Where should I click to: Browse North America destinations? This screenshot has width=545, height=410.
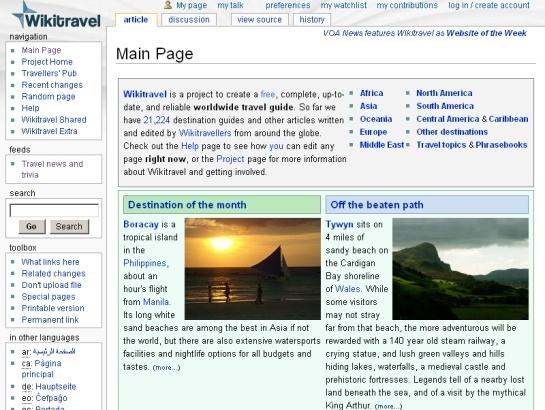(444, 93)
